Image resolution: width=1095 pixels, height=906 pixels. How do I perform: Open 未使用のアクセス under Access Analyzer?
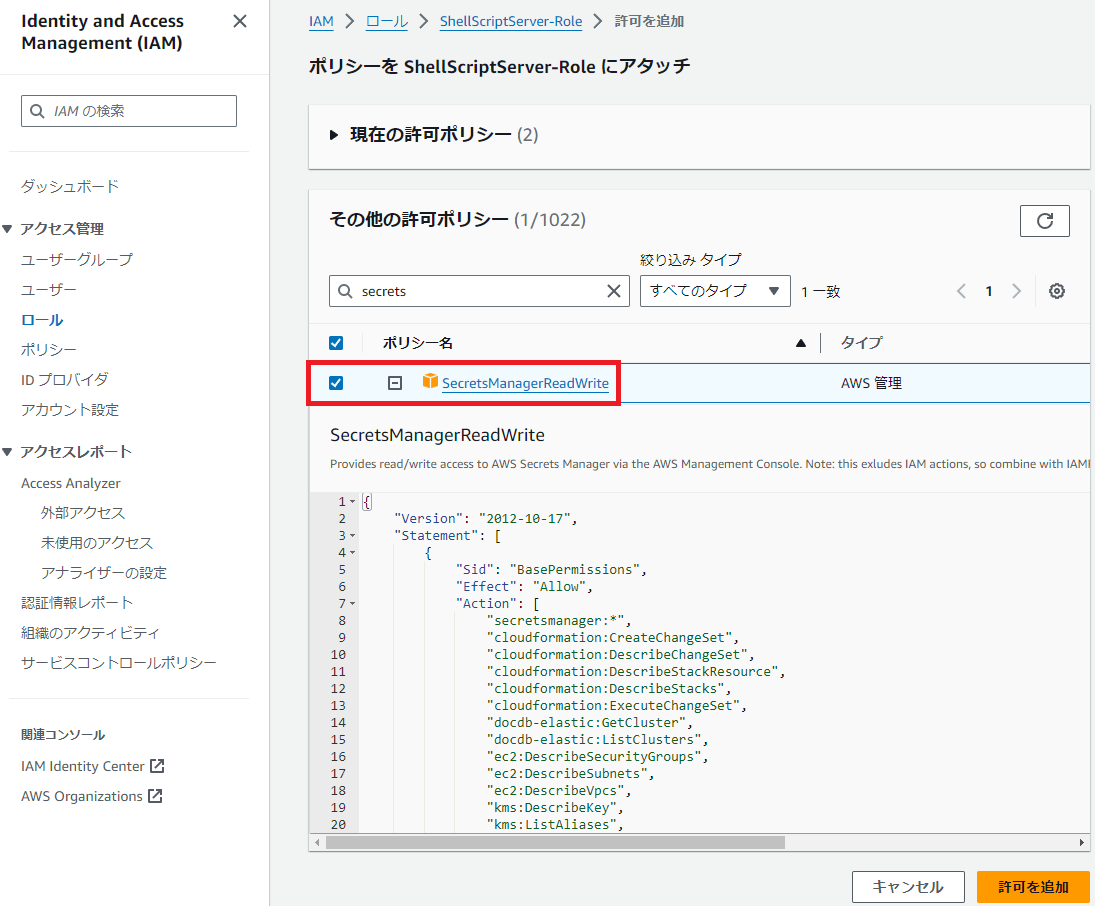(x=97, y=543)
